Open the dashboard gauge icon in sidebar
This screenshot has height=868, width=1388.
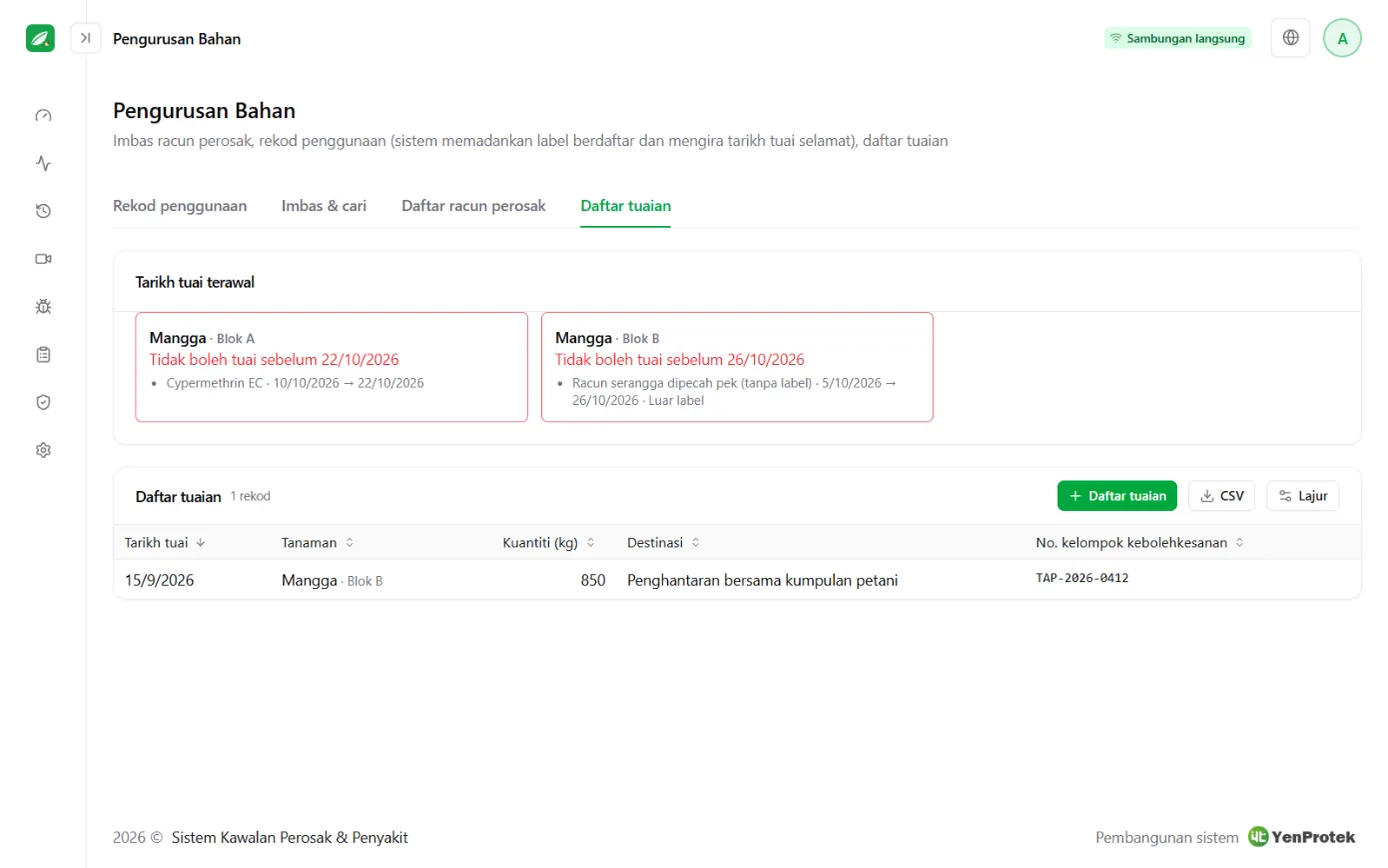tap(43, 115)
